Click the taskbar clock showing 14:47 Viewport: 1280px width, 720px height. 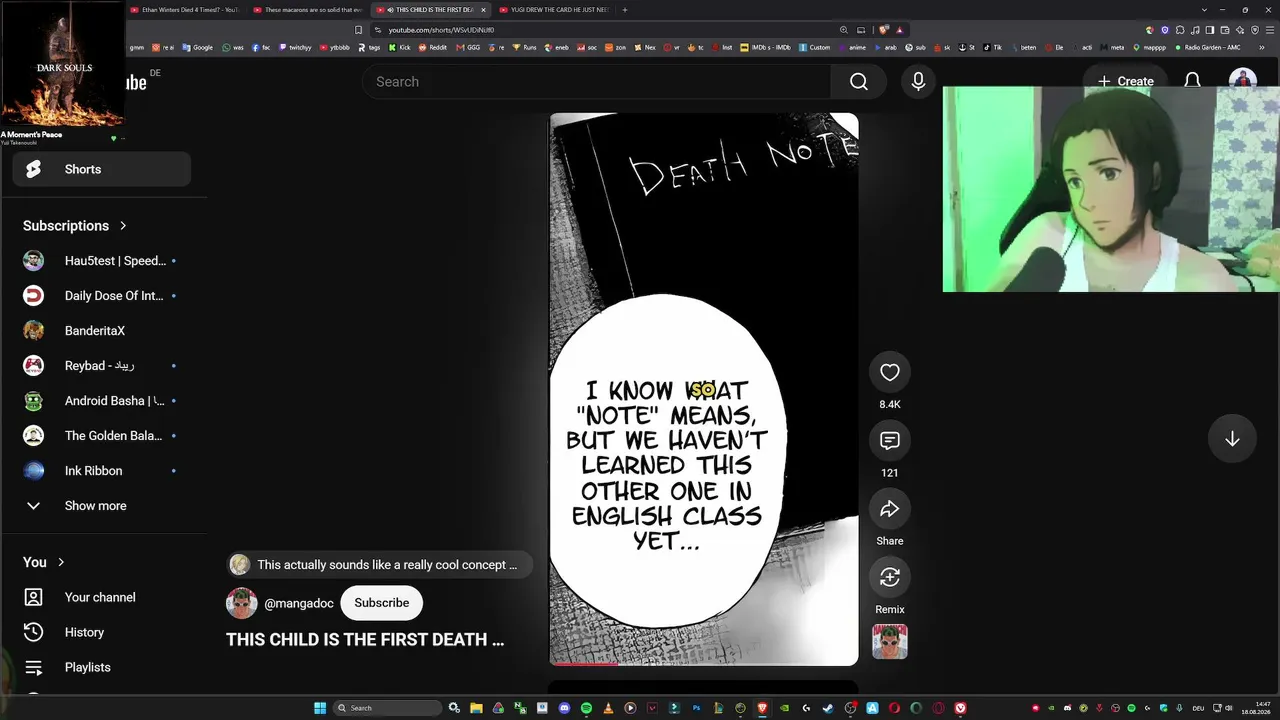pos(1256,708)
